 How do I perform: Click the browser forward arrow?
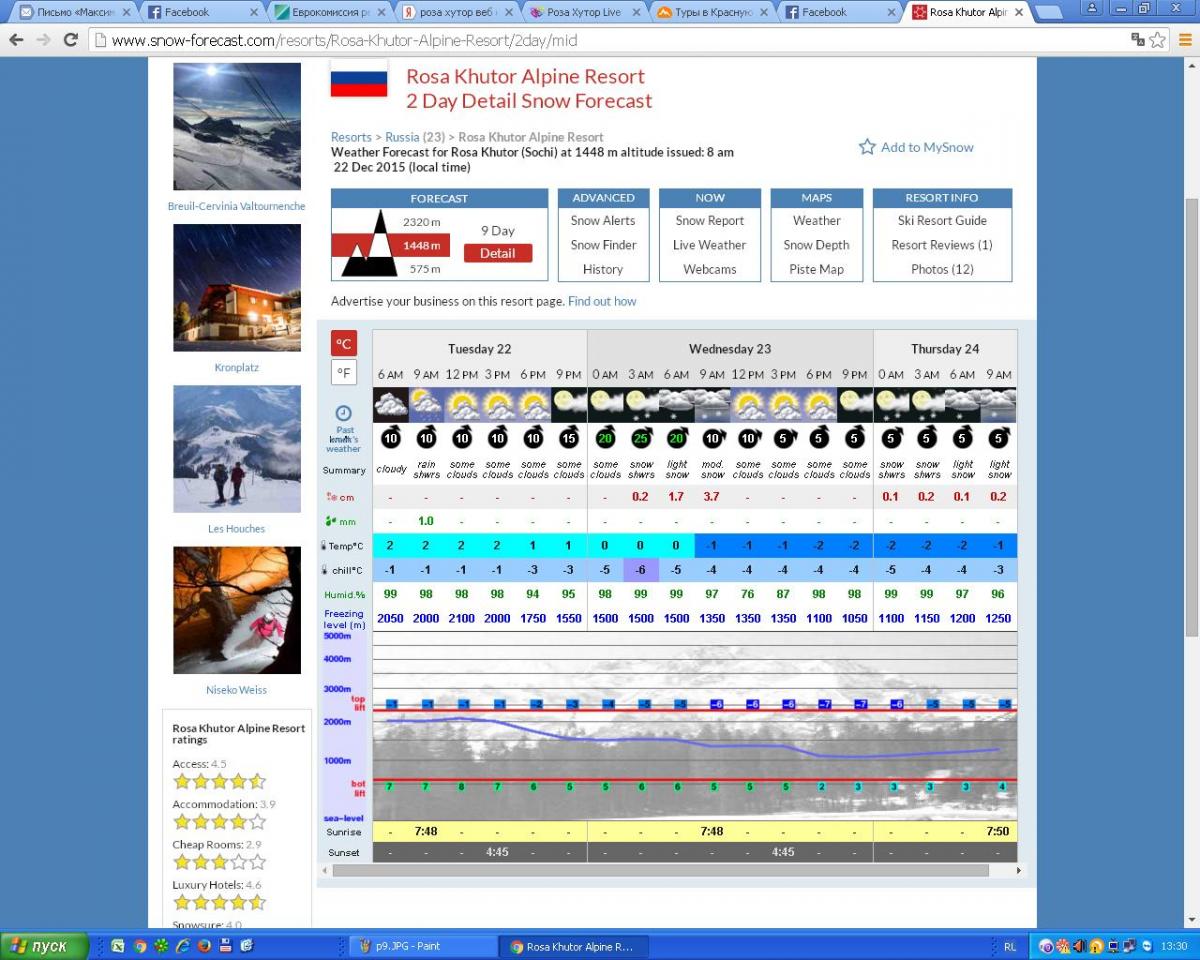tap(43, 40)
